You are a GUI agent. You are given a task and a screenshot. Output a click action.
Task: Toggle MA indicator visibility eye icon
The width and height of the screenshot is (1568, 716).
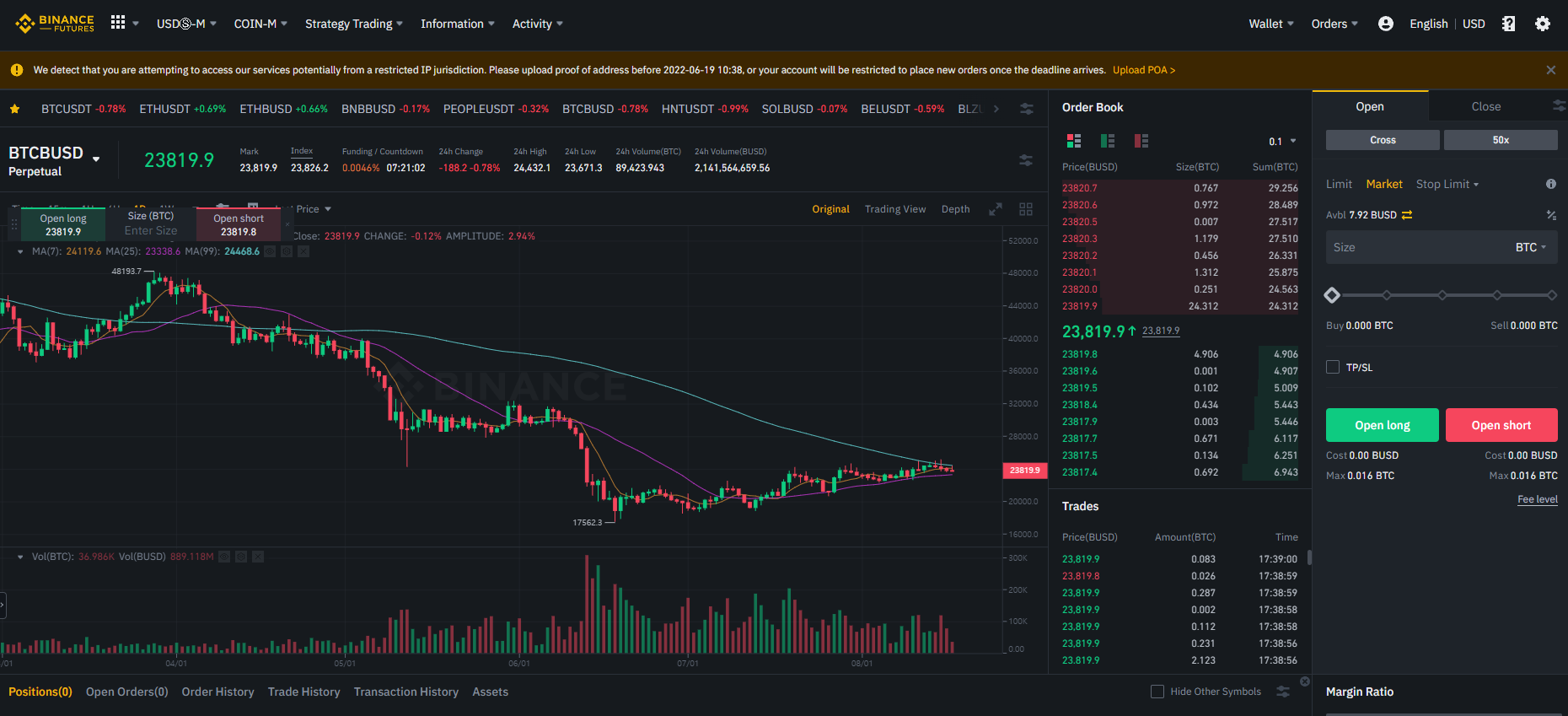click(270, 251)
